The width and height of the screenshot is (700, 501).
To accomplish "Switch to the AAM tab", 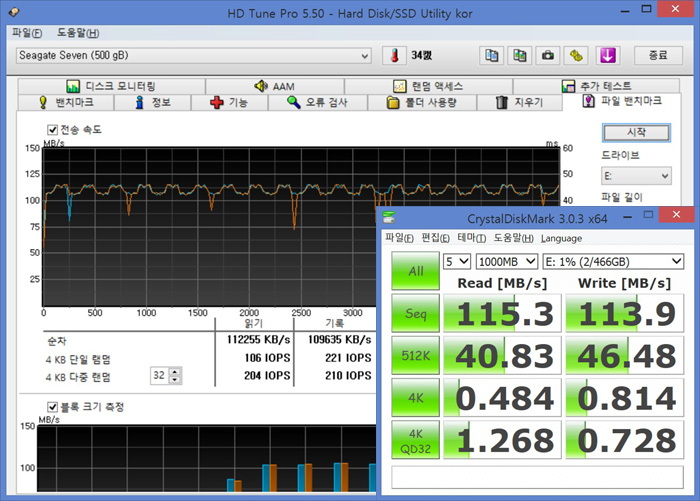I will click(x=275, y=86).
